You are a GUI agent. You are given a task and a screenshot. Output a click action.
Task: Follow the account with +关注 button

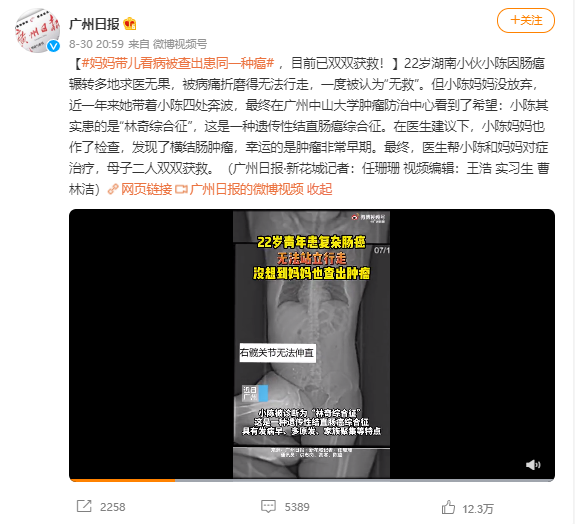525,21
